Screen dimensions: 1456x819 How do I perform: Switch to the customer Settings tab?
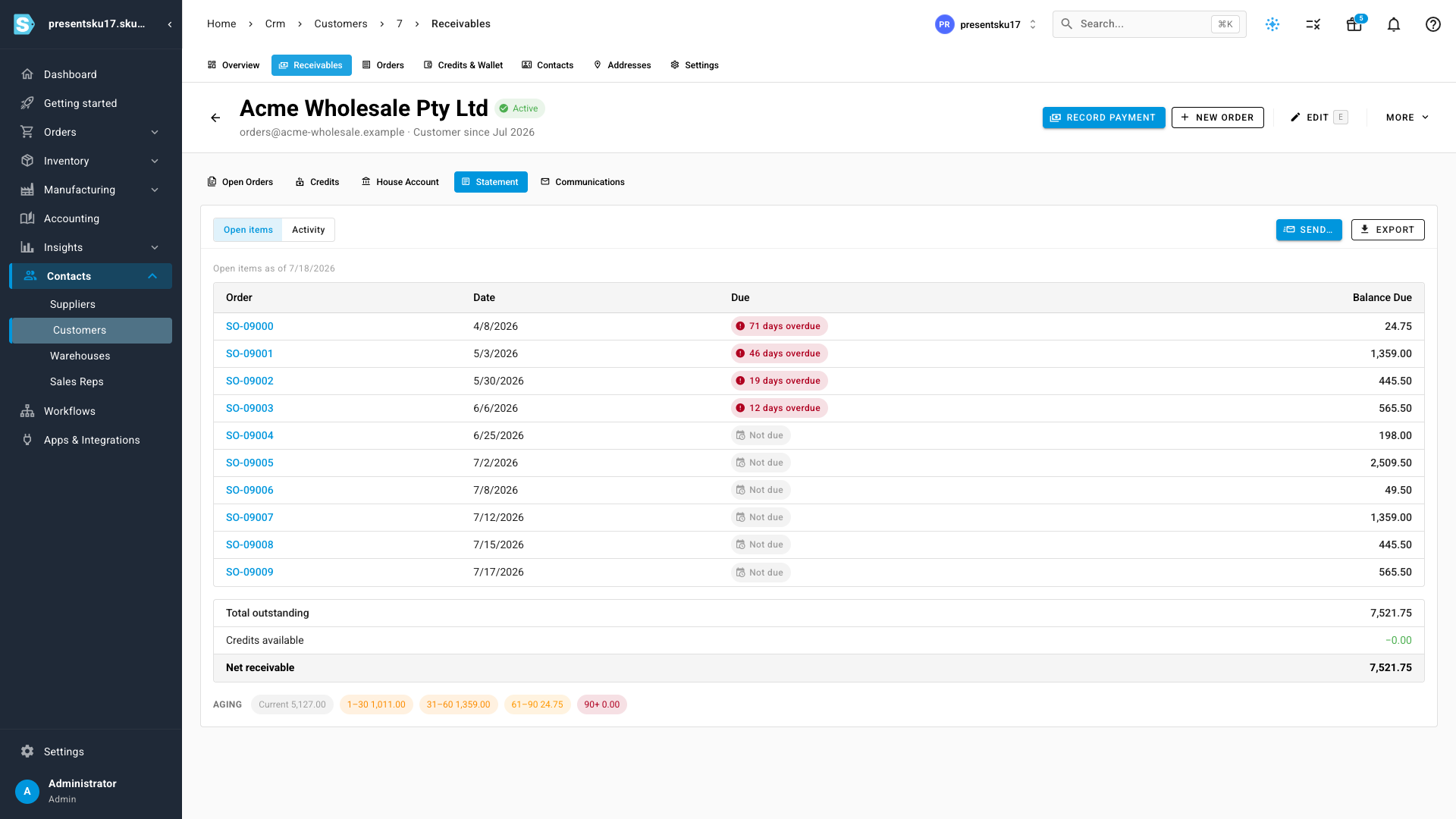pos(695,65)
